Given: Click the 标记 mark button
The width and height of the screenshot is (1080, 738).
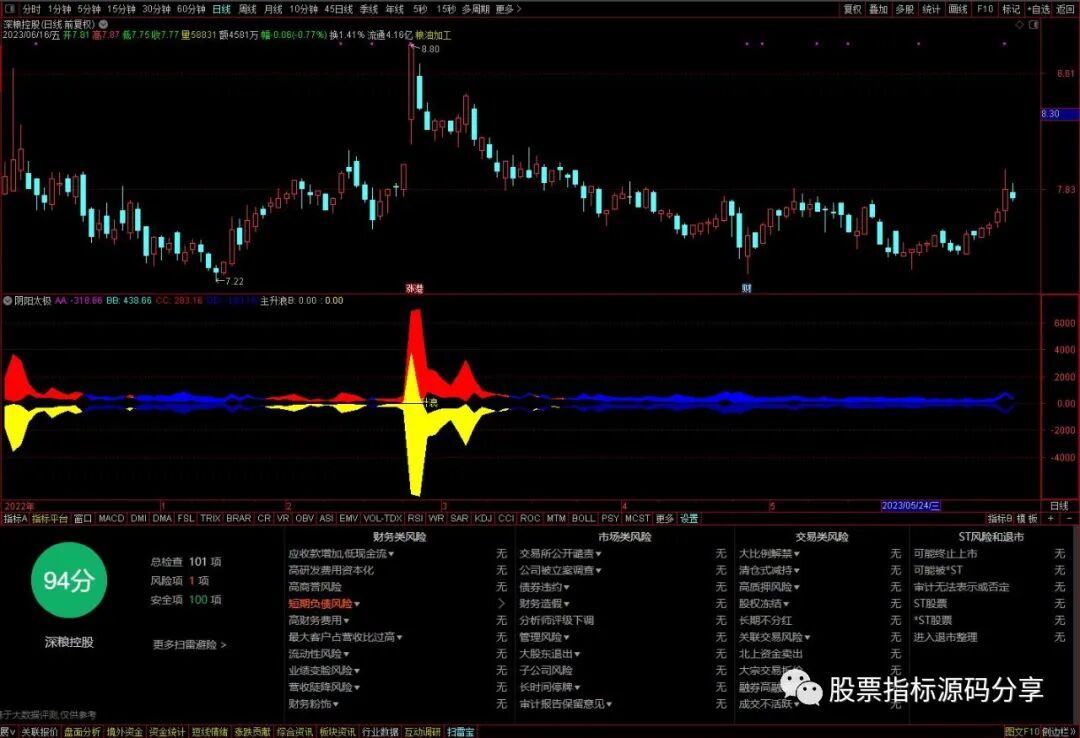Looking at the screenshot, I should [x=1011, y=9].
